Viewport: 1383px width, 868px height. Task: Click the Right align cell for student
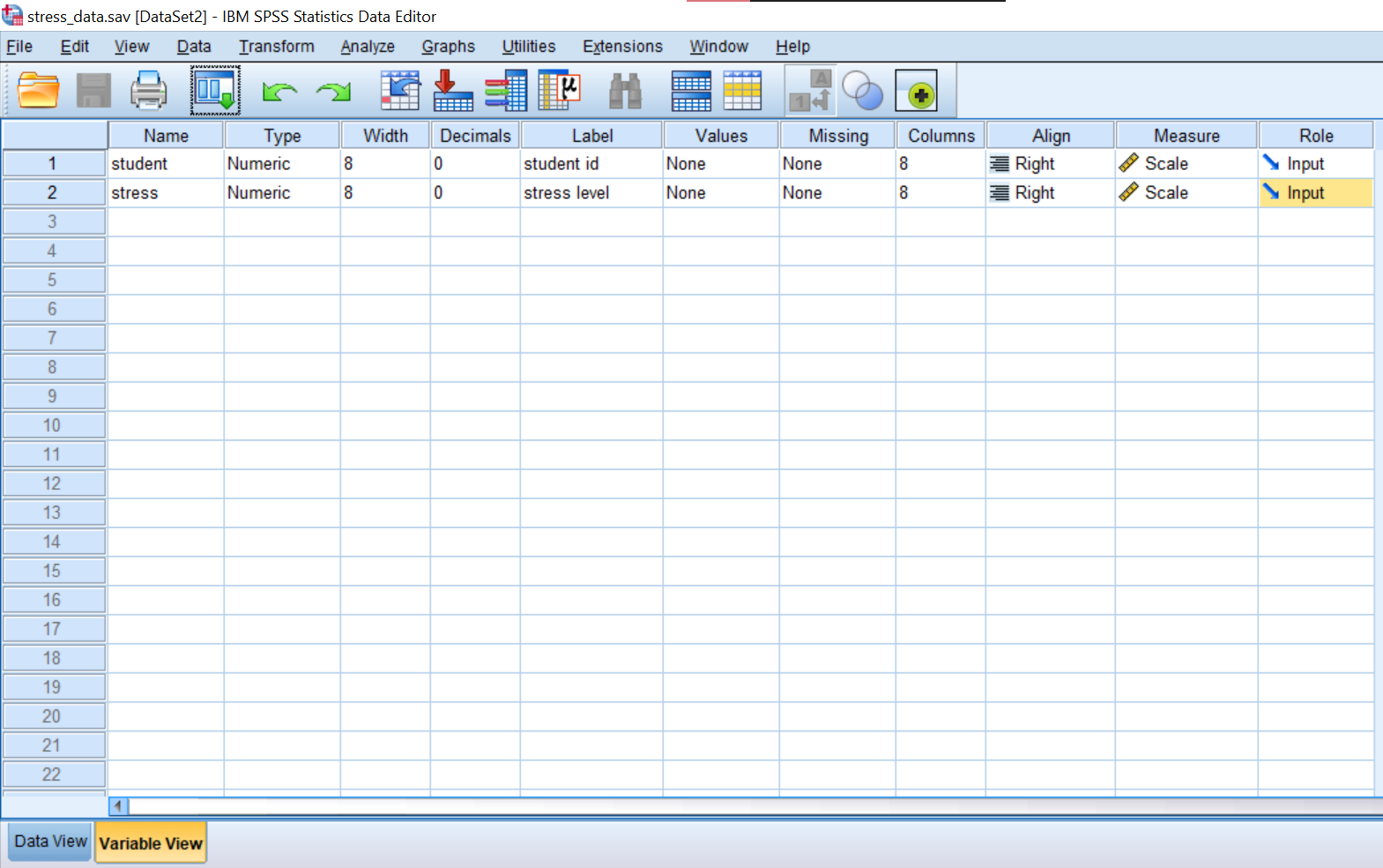pyautogui.click(x=1051, y=164)
